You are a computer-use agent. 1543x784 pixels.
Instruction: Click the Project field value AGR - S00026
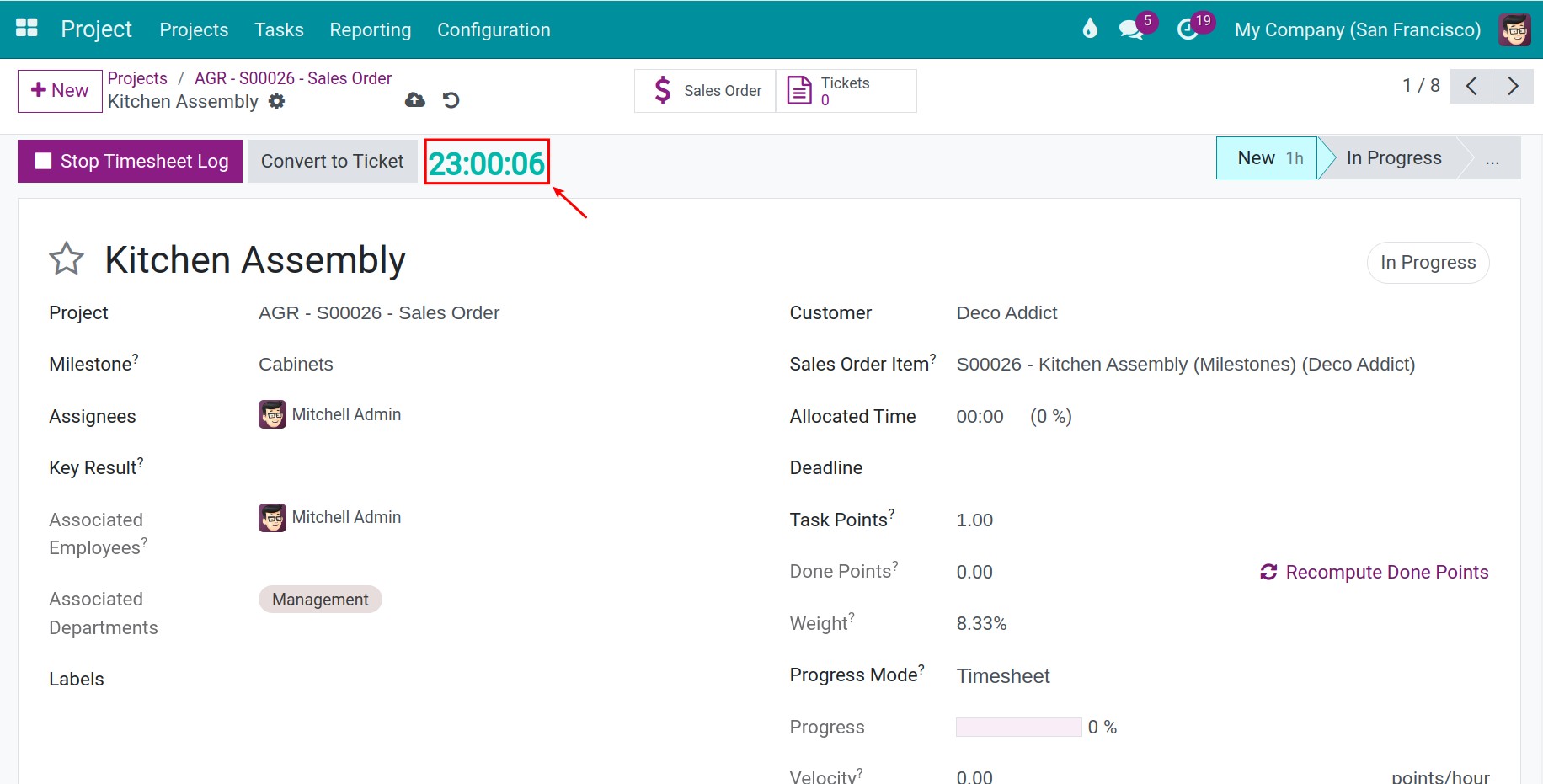click(x=379, y=313)
